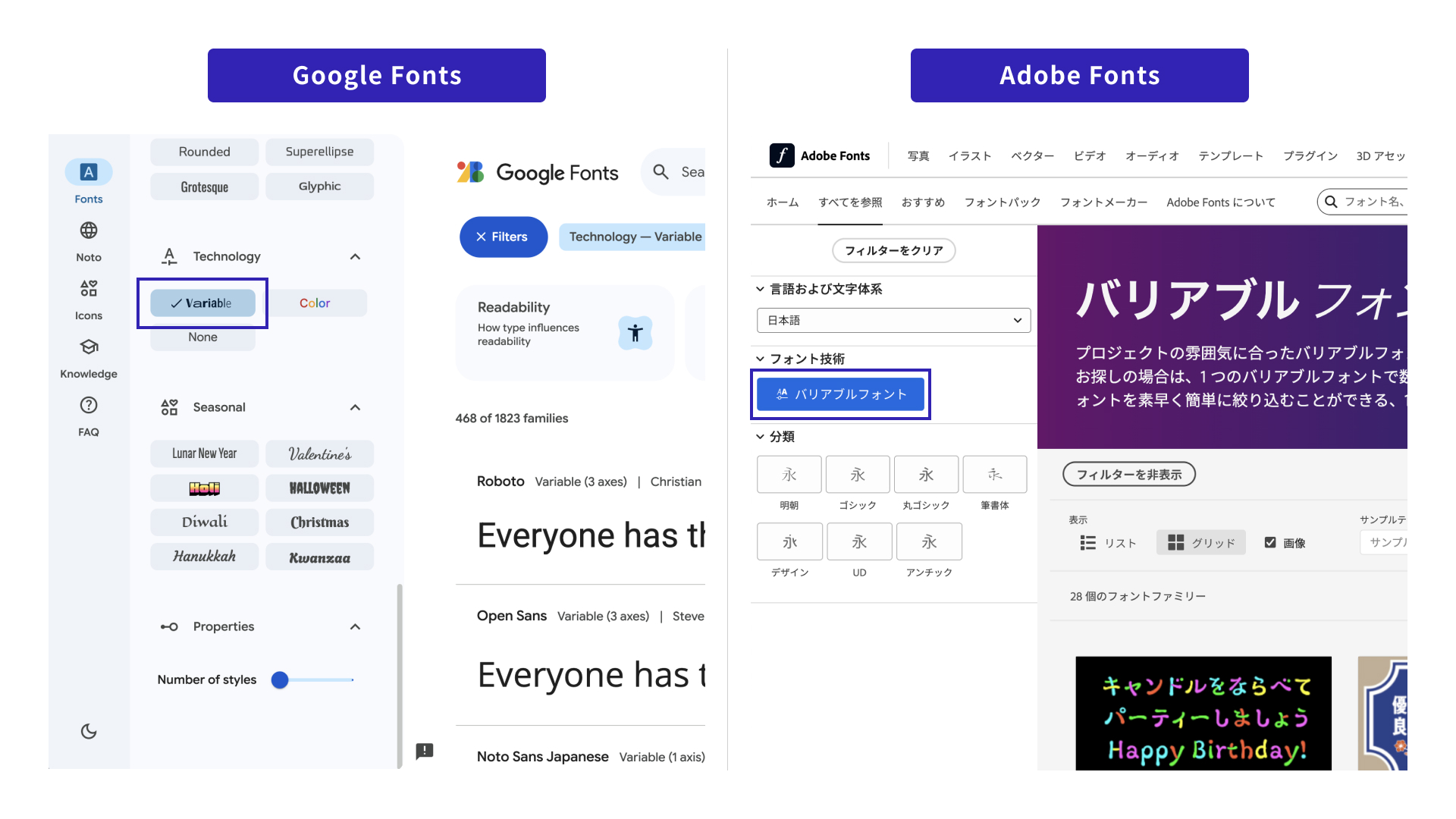Image resolution: width=1456 pixels, height=819 pixels.
Task: Toggle the Variable technology chip
Action: [202, 303]
